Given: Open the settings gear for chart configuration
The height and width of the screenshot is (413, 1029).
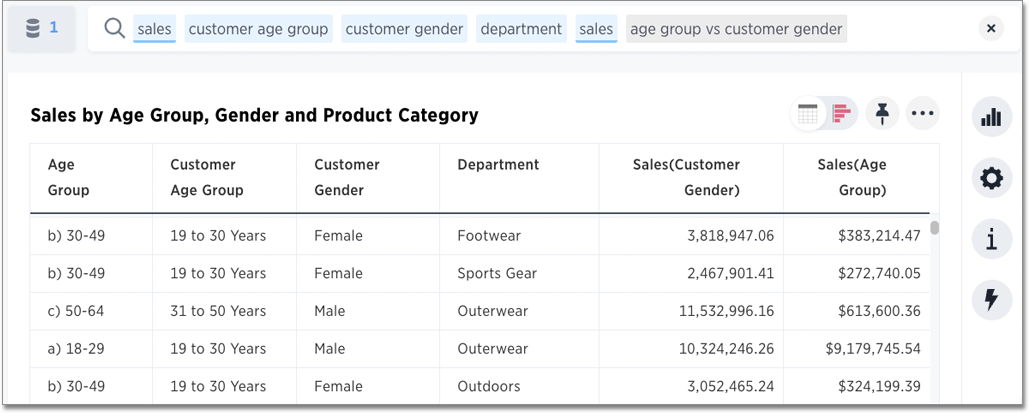Looking at the screenshot, I should 991,178.
